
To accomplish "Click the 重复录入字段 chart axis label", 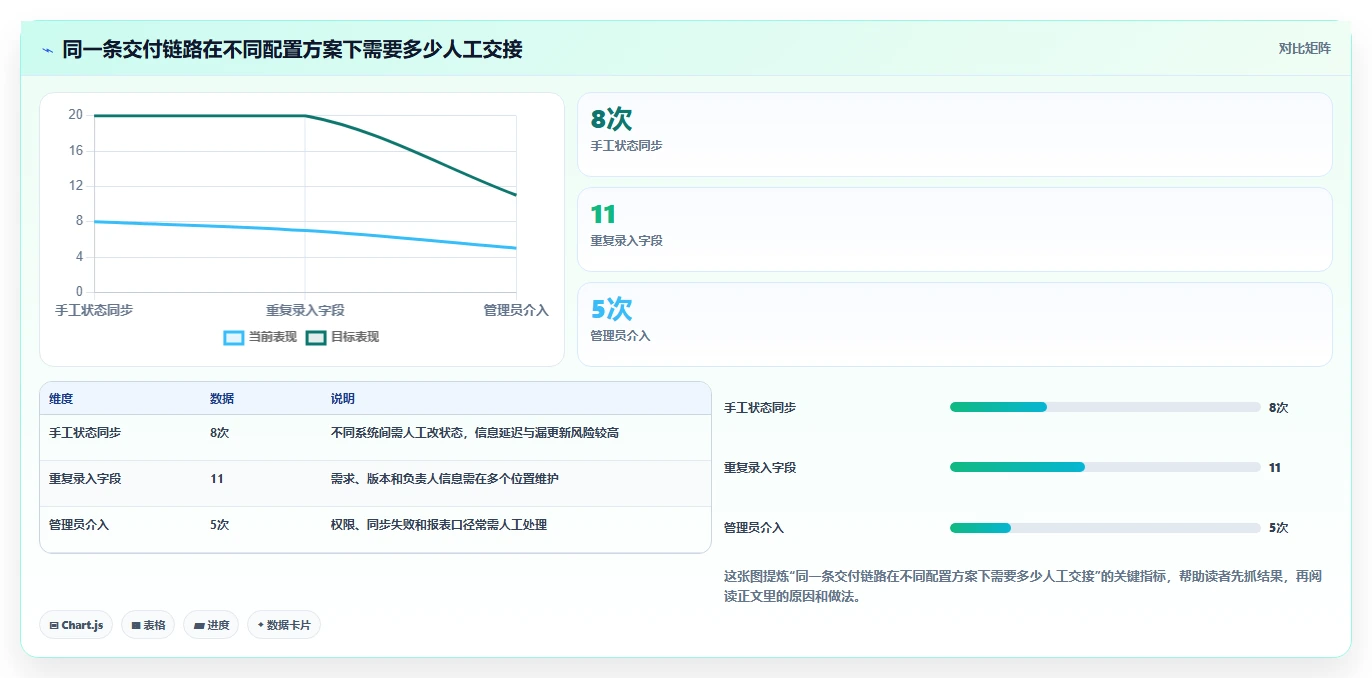I will [305, 310].
